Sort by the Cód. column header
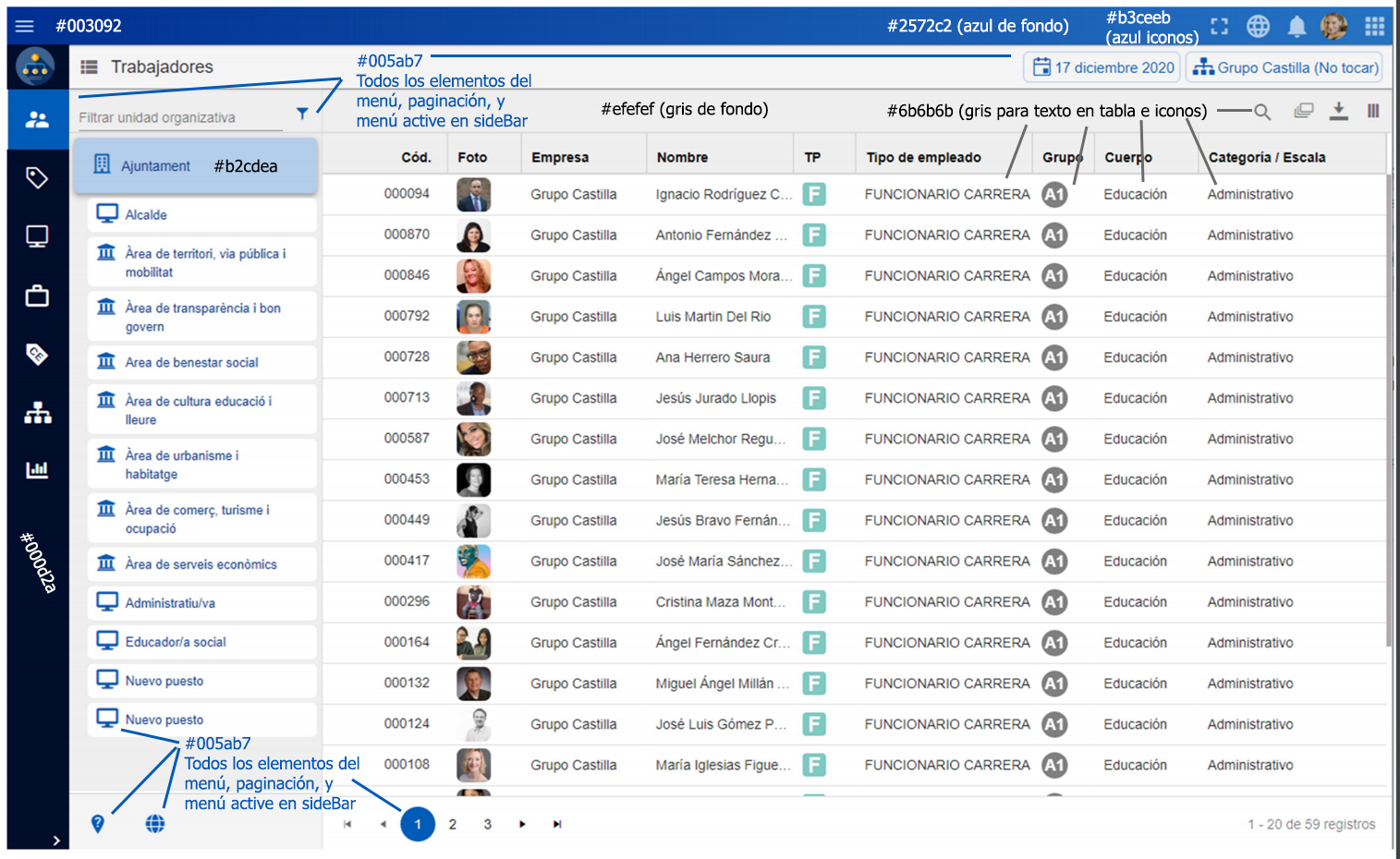This screenshot has width=1400, height=859. click(x=416, y=157)
